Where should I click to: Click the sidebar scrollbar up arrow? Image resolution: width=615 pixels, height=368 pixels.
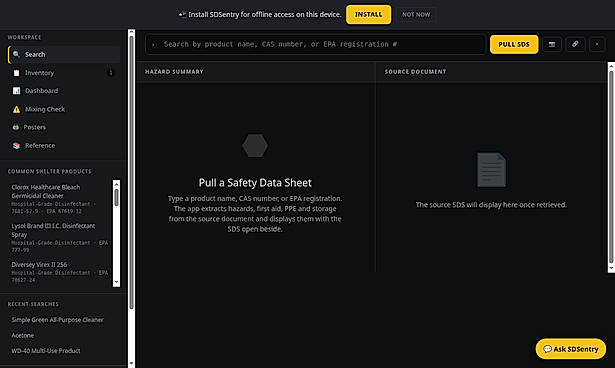(131, 32)
